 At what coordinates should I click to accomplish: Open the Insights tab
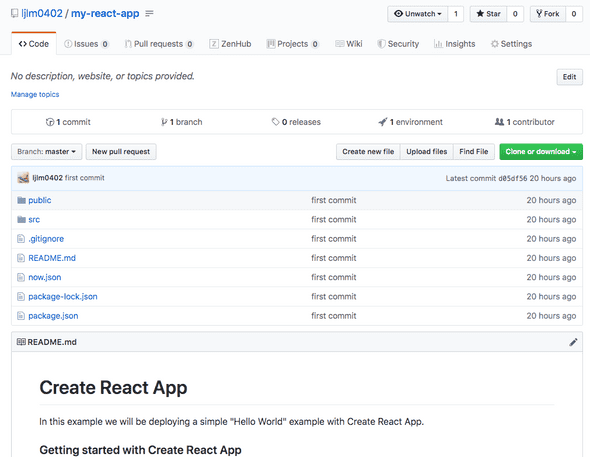[x=455, y=44]
